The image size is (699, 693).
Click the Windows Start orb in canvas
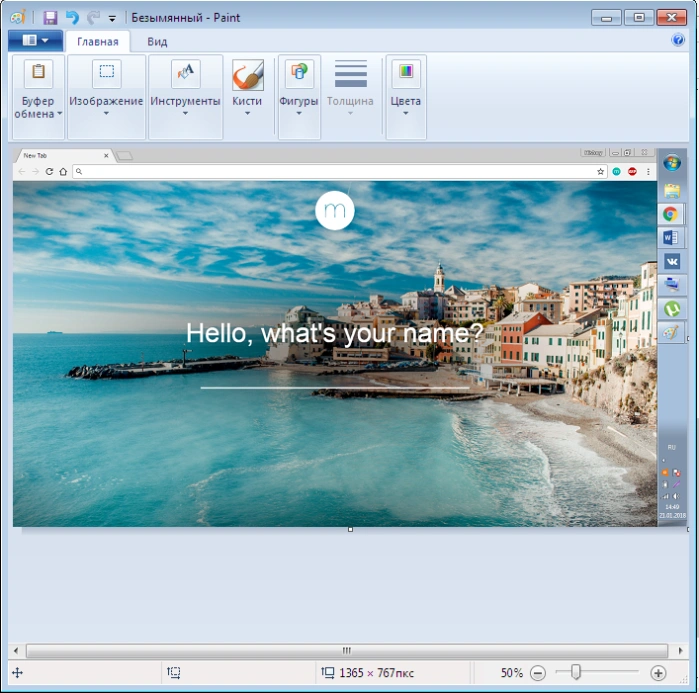pyautogui.click(x=672, y=163)
